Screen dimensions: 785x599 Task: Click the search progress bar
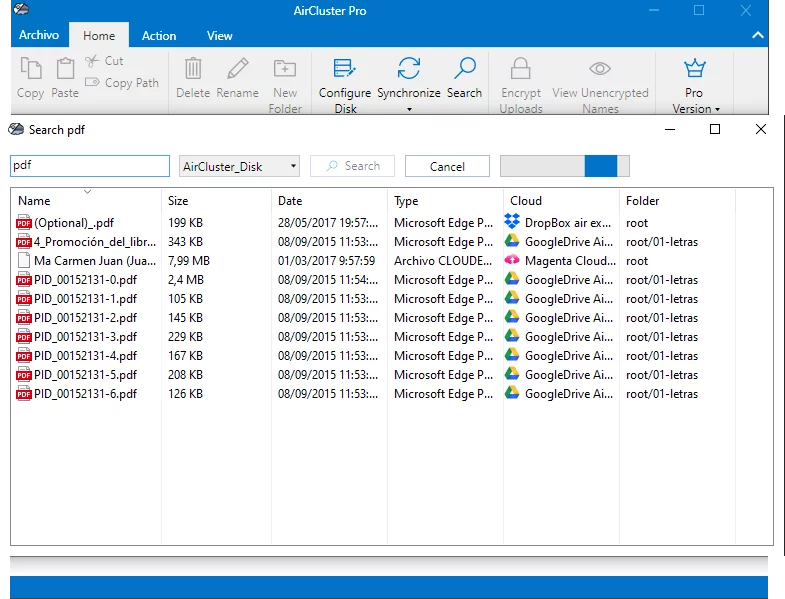point(564,166)
